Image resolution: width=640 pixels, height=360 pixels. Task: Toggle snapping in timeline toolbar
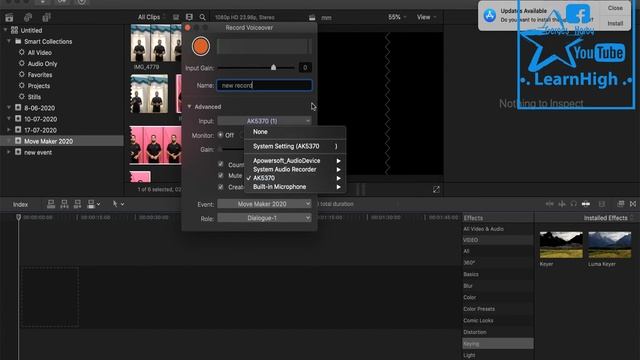[x=586, y=204]
